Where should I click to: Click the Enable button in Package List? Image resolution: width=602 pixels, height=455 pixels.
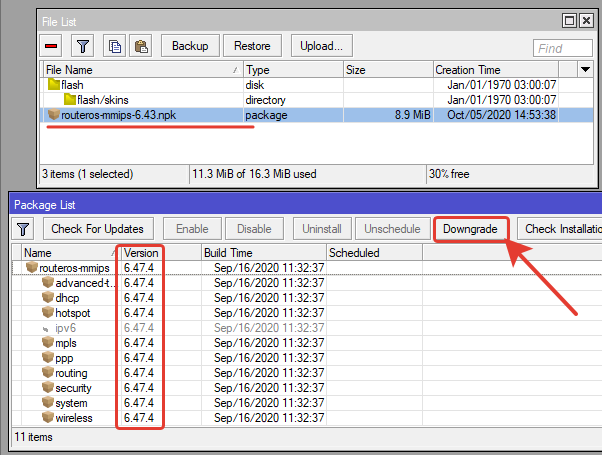tap(192, 229)
